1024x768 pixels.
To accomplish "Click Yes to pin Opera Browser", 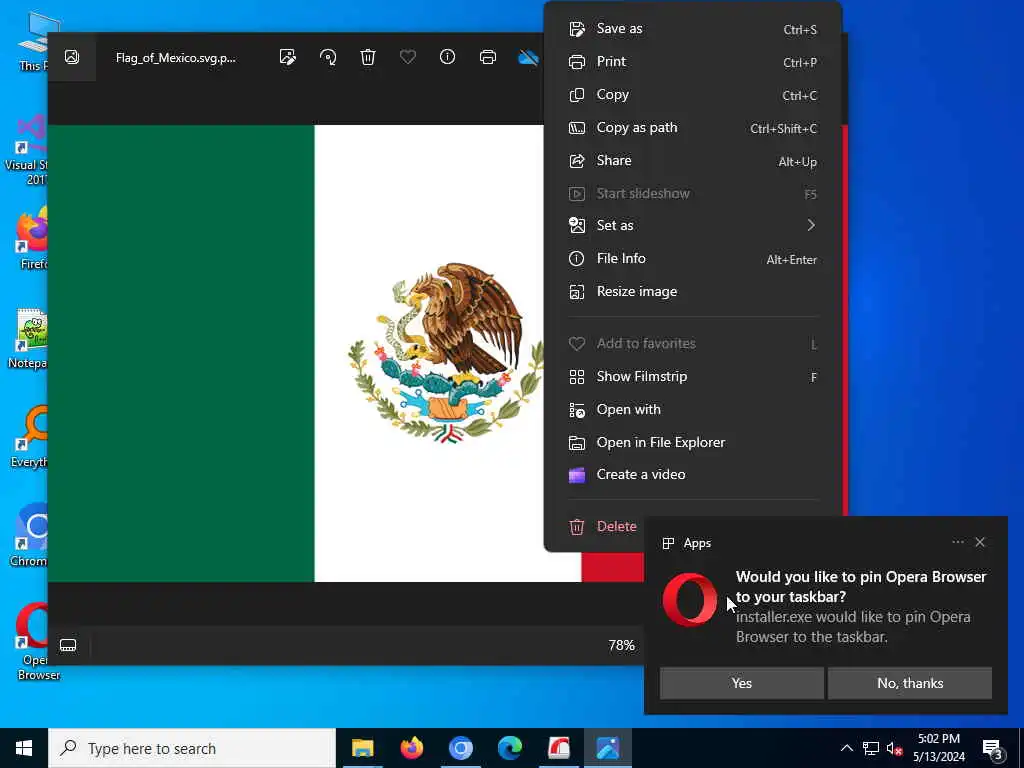I will tap(741, 683).
